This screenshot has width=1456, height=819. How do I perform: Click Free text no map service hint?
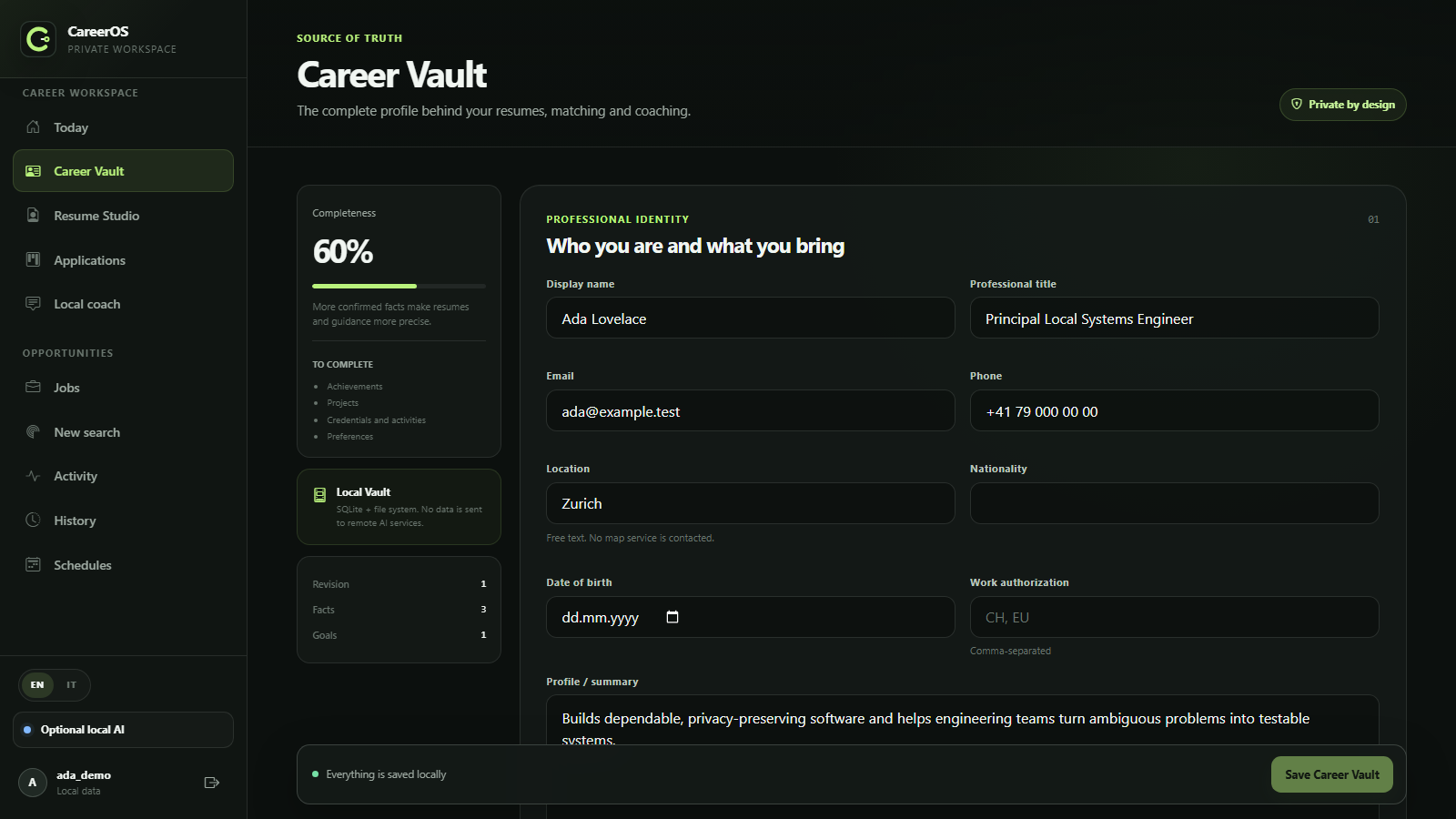pyautogui.click(x=630, y=538)
